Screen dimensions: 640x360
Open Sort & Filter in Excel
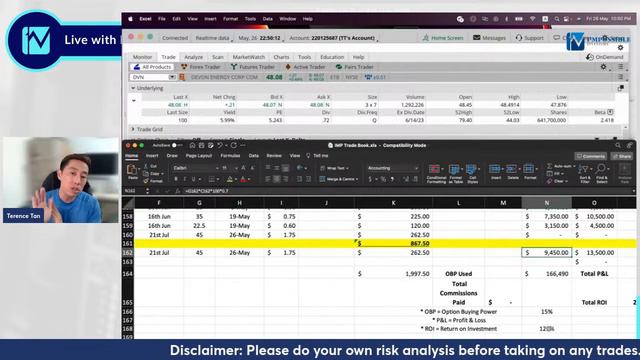click(584, 173)
